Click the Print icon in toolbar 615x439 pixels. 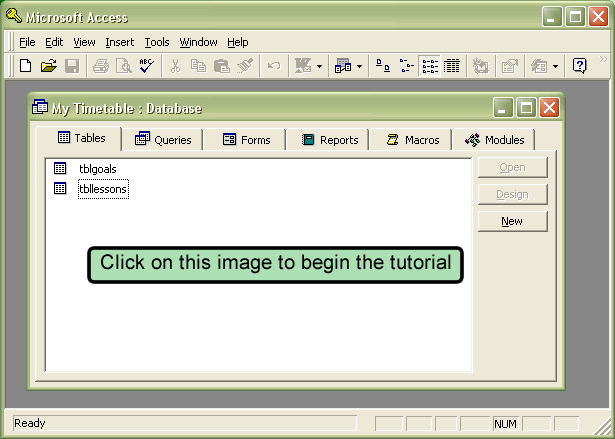point(101,66)
